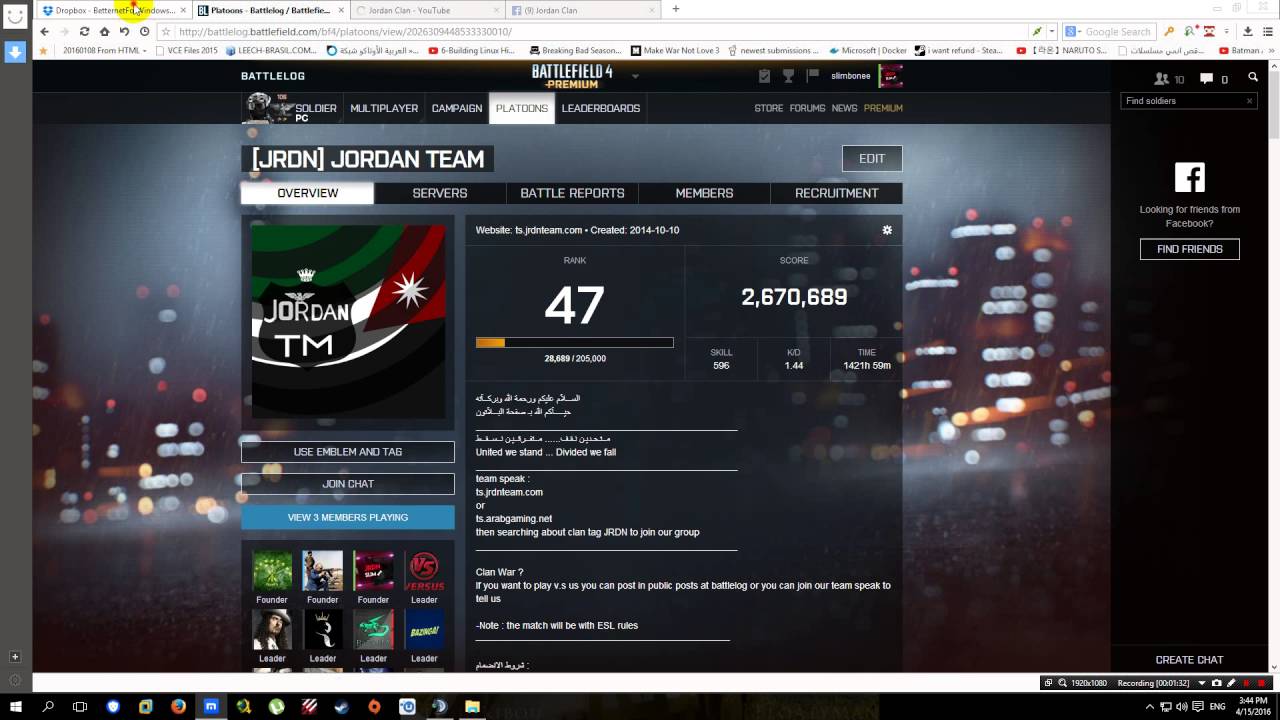Open Task View in taskbar
Screen dimensions: 1280x720
point(80,706)
